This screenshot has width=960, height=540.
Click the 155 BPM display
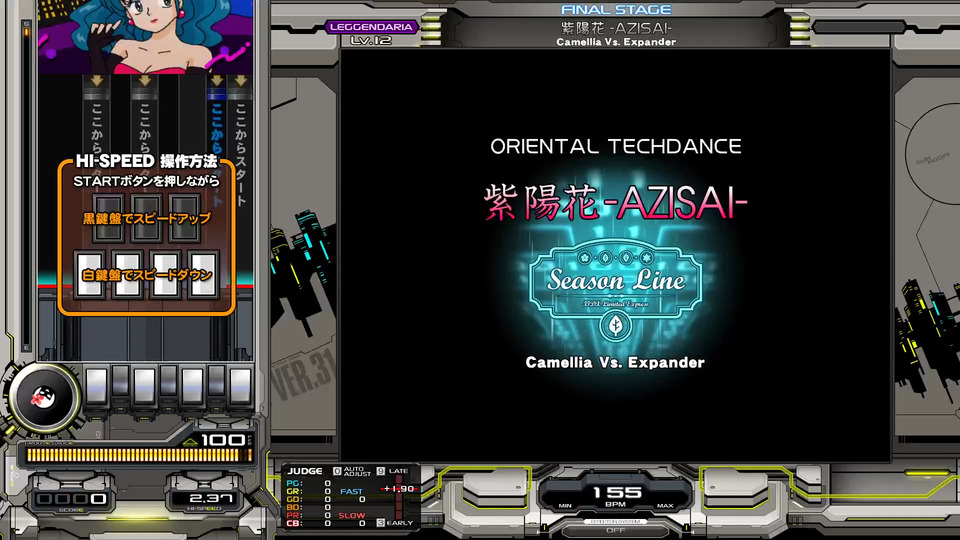[x=616, y=493]
